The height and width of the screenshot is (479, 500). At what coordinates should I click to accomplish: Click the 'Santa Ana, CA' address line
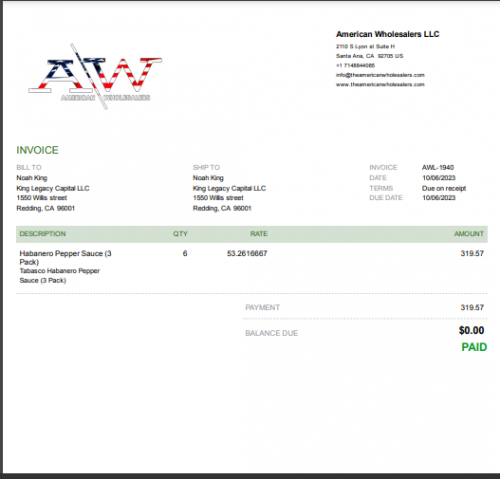369,56
